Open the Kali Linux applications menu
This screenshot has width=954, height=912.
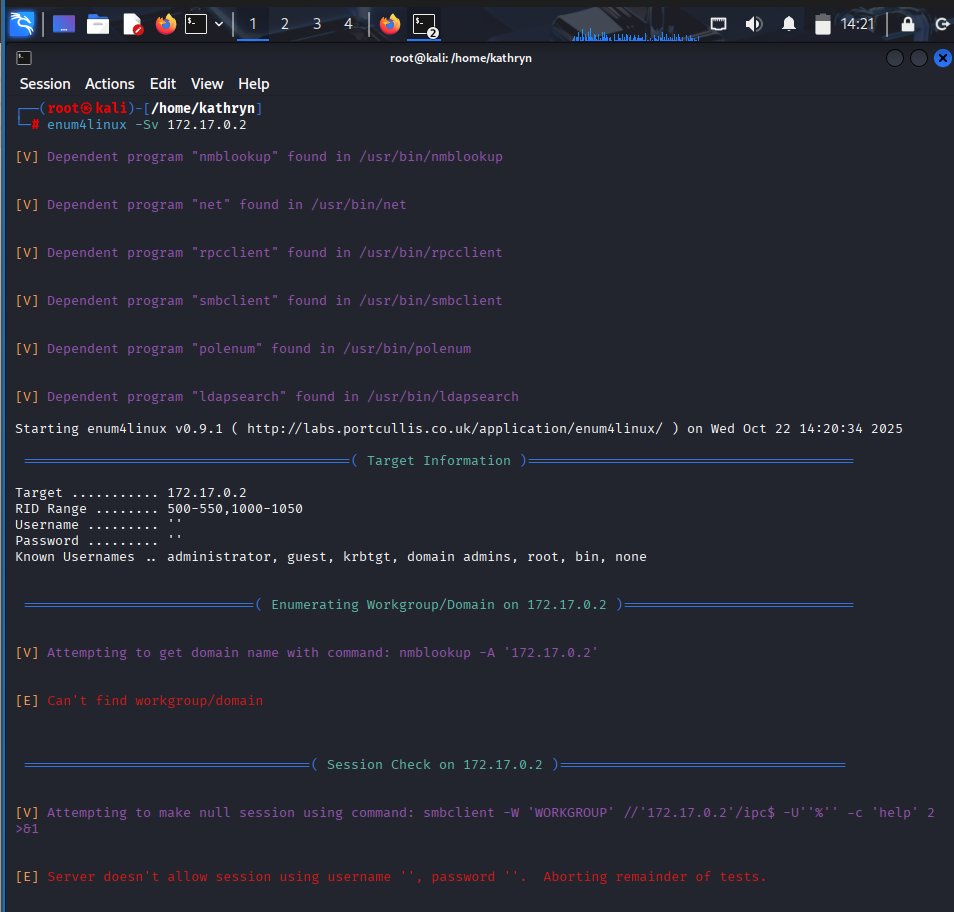pos(20,23)
